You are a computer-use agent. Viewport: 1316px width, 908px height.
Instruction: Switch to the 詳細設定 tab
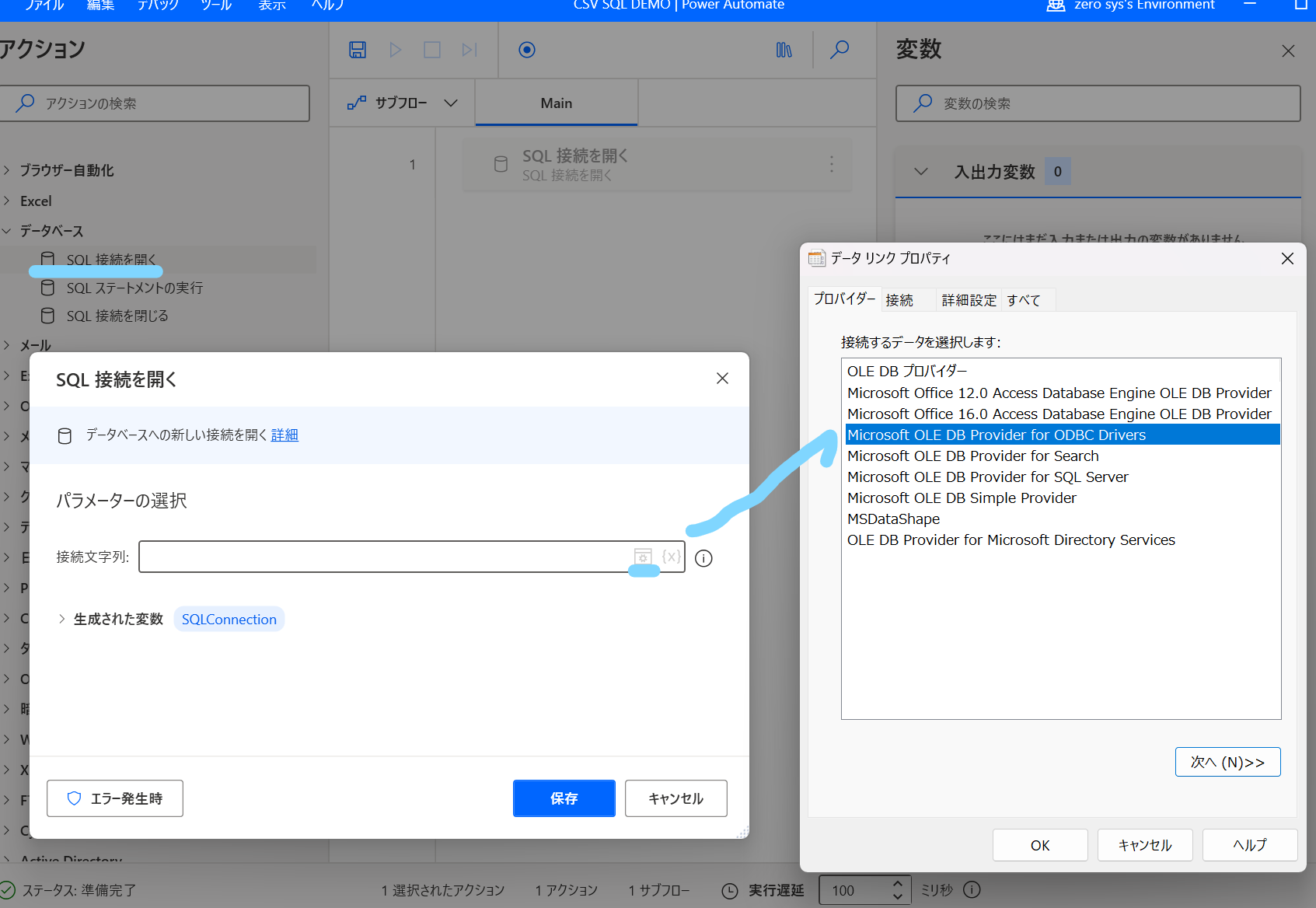point(969,300)
